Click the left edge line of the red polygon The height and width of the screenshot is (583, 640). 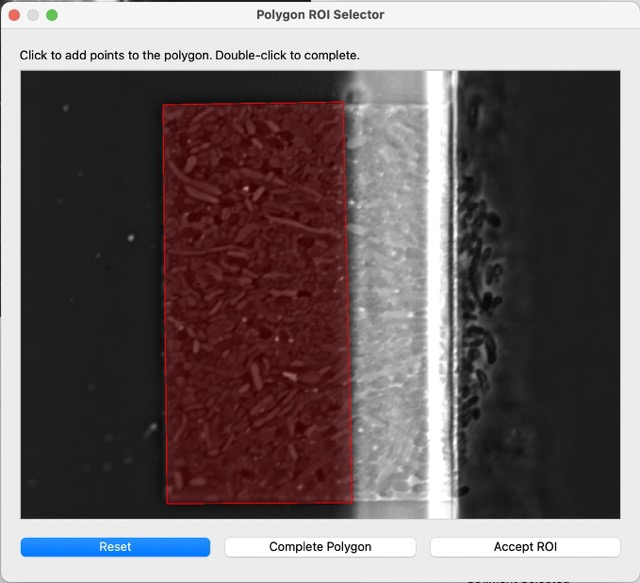coord(165,300)
